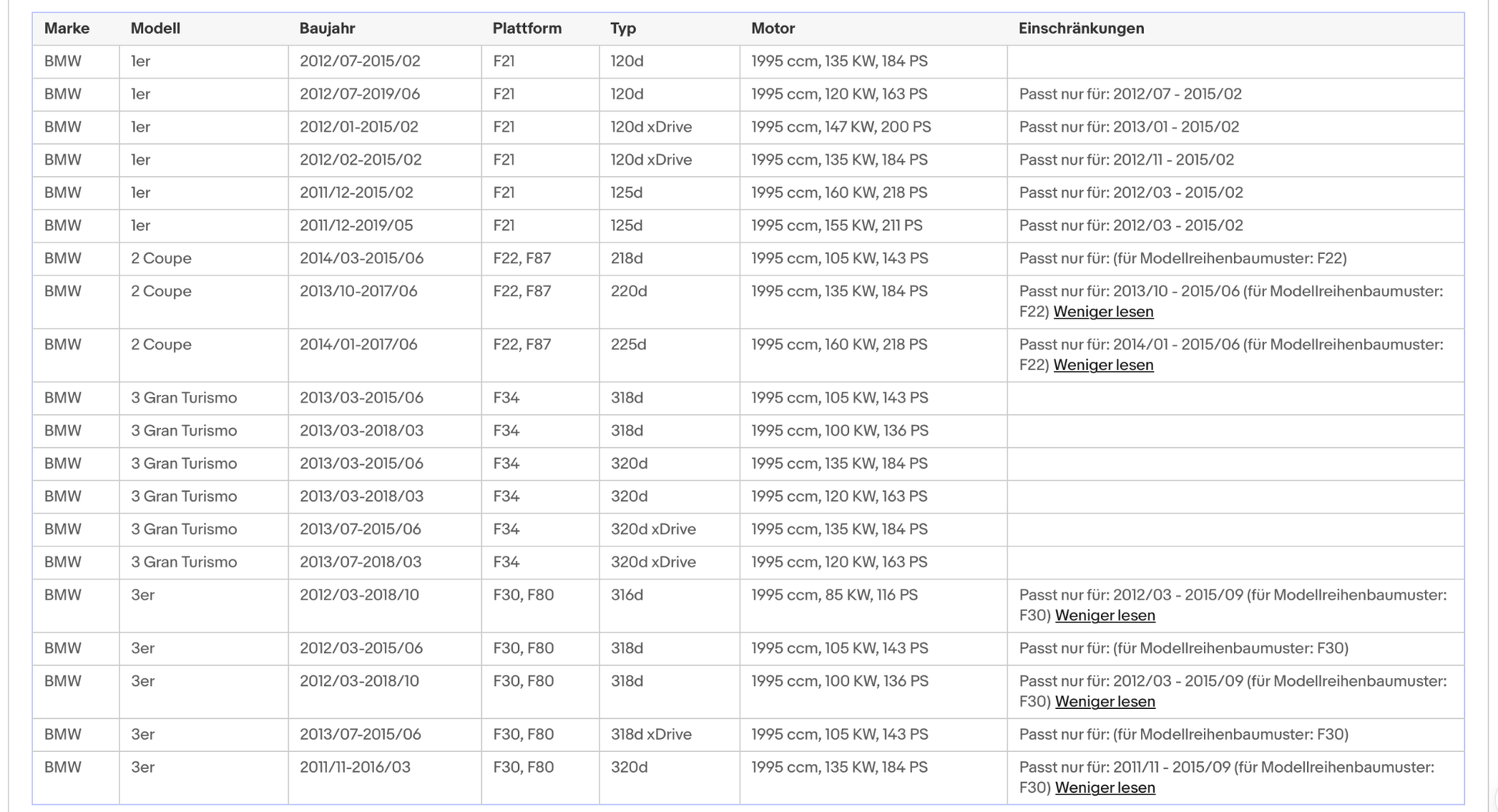Click Weniger lesen in the 225d row
Viewport: 1498px width, 812px height.
tap(1103, 365)
